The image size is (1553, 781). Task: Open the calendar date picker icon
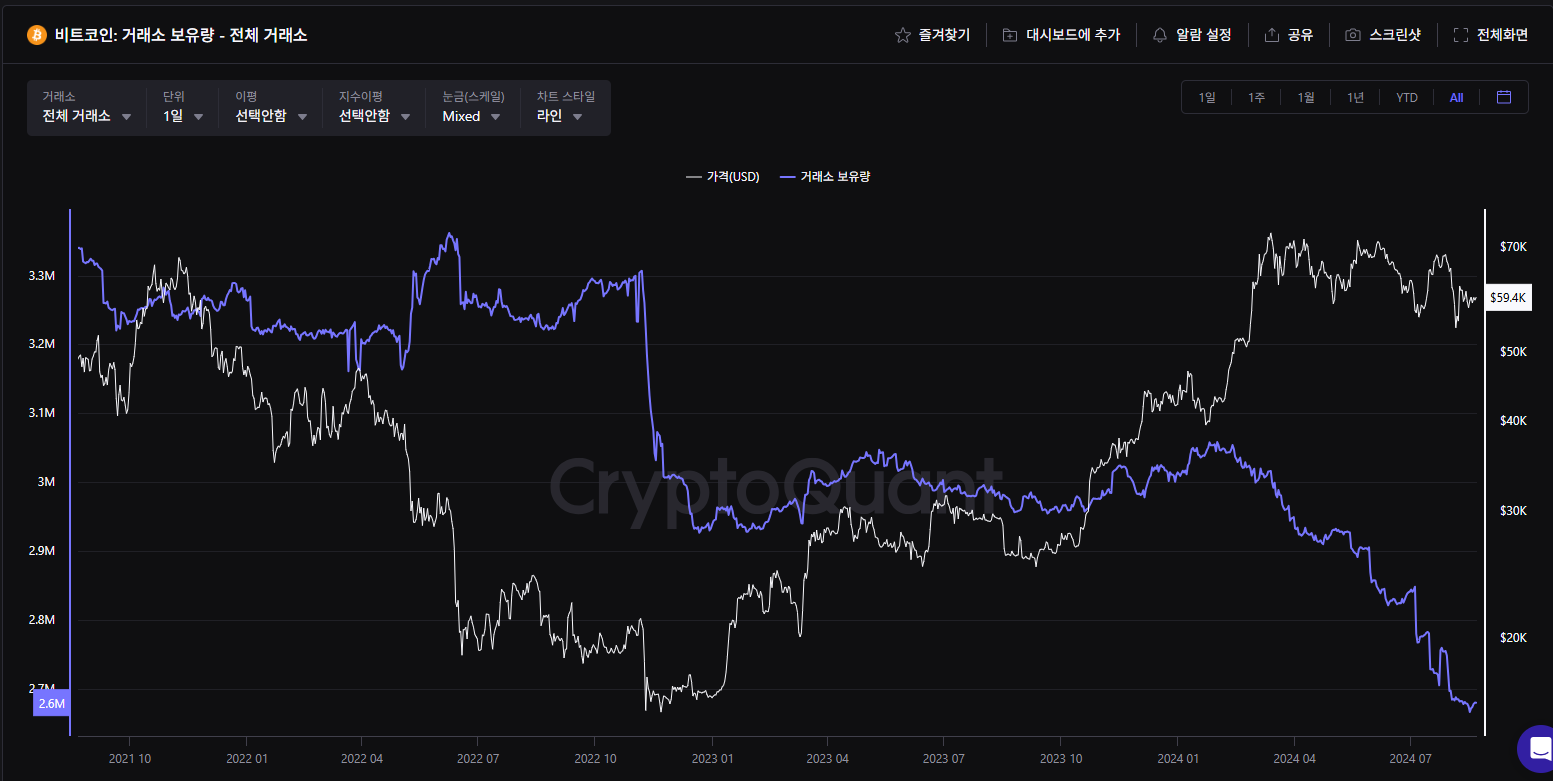pyautogui.click(x=1504, y=97)
